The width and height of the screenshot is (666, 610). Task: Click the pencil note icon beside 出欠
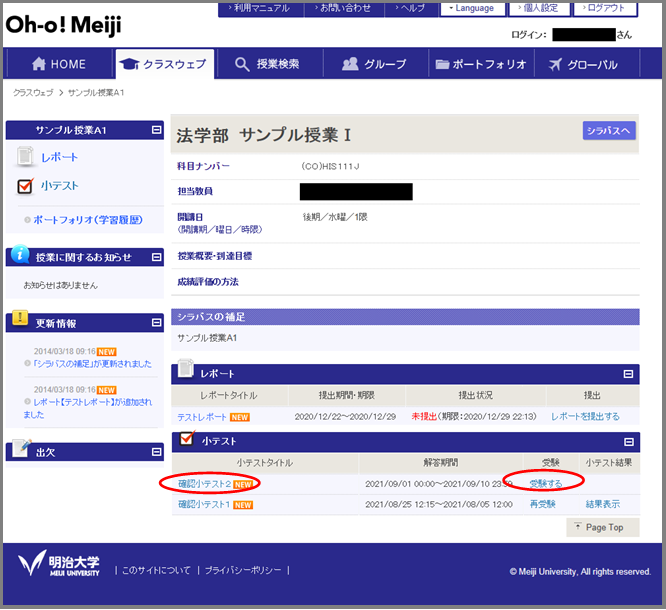click(22, 448)
